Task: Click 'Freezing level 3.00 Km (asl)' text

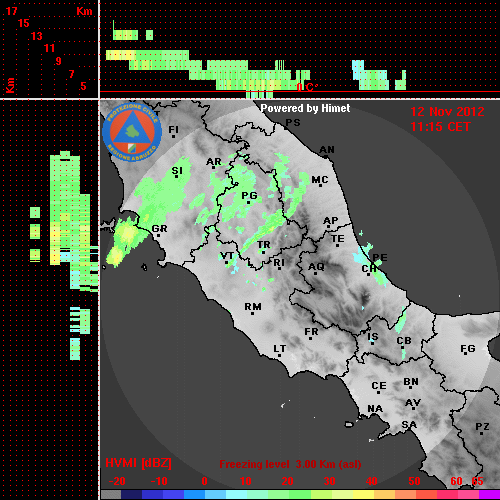Action: (x=290, y=464)
